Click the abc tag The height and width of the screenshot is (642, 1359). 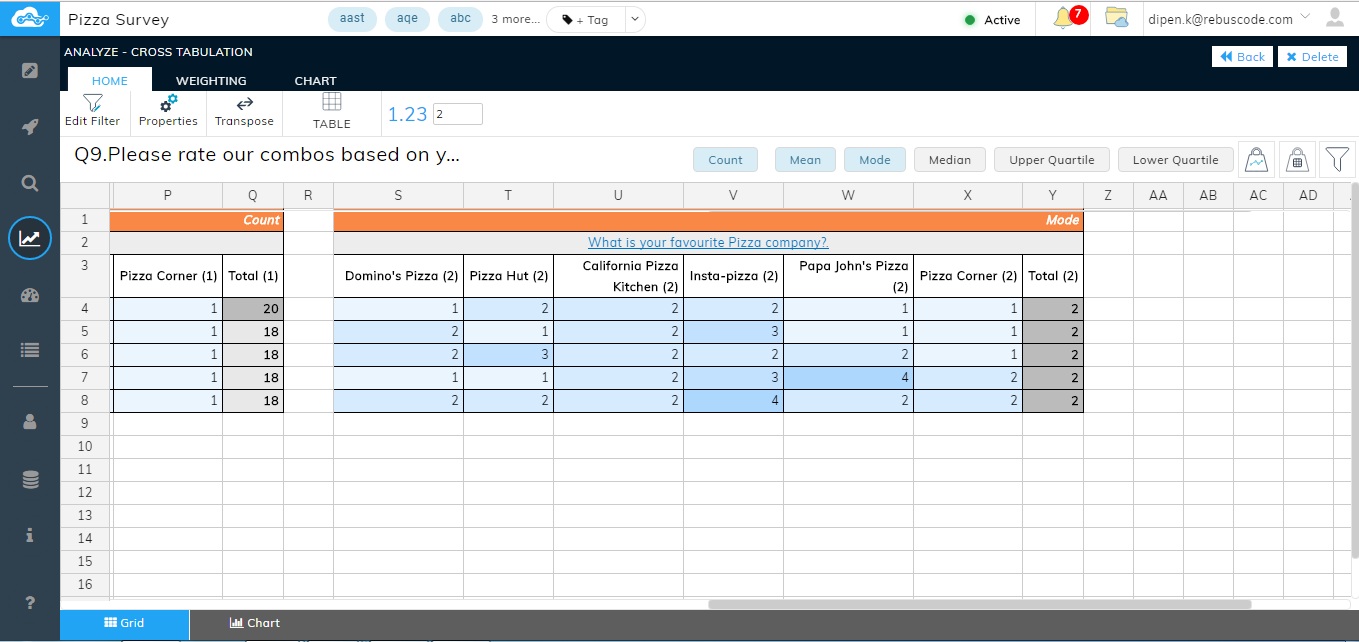click(x=460, y=19)
